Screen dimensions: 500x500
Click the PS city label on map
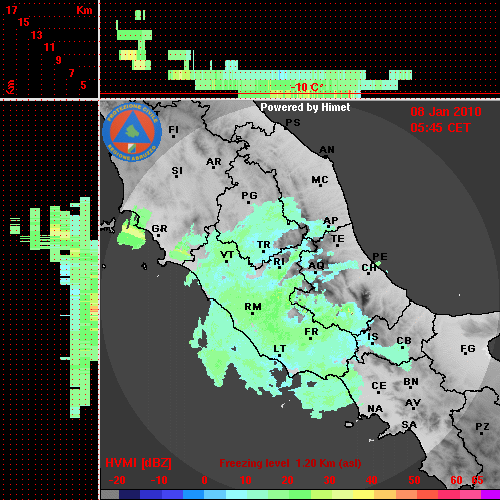pyautogui.click(x=293, y=123)
